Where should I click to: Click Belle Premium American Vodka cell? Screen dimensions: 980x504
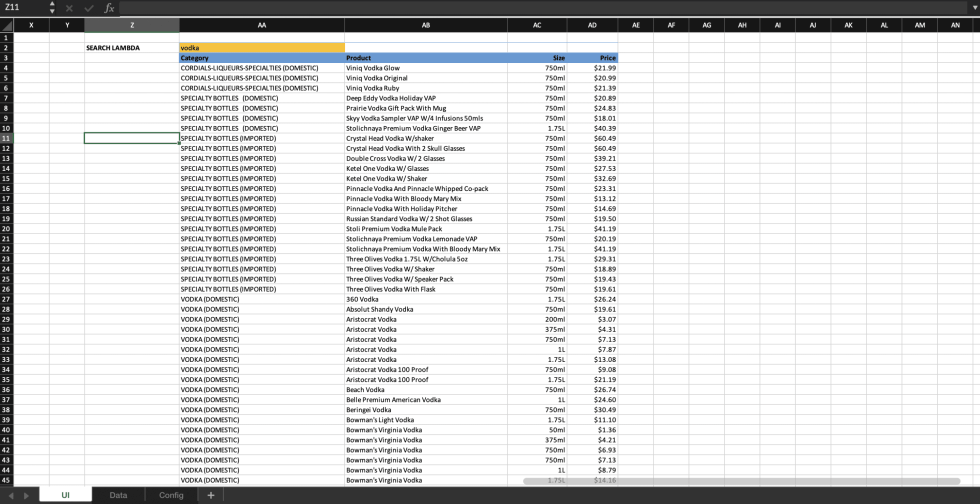pyautogui.click(x=426, y=400)
